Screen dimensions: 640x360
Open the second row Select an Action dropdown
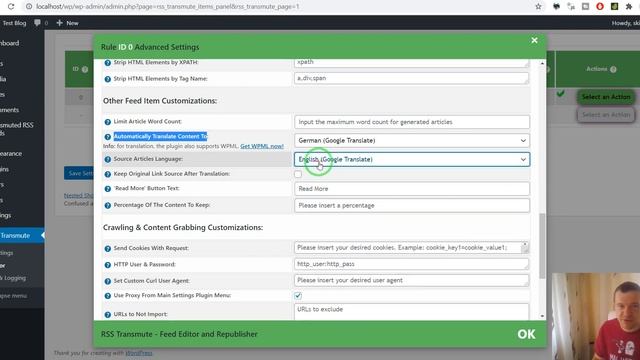point(606,115)
